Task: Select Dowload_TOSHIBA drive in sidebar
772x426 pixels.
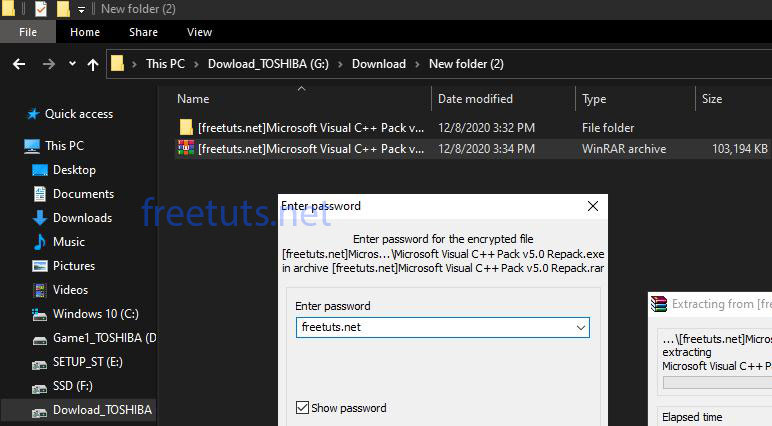Action: tap(102, 410)
